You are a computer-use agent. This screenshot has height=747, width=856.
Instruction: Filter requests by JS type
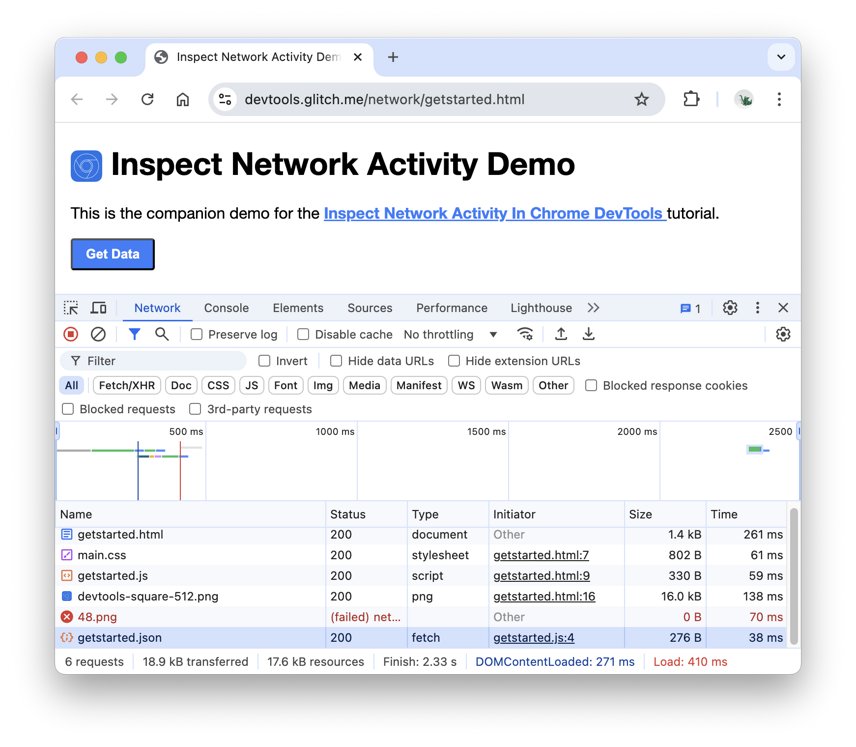coord(252,386)
